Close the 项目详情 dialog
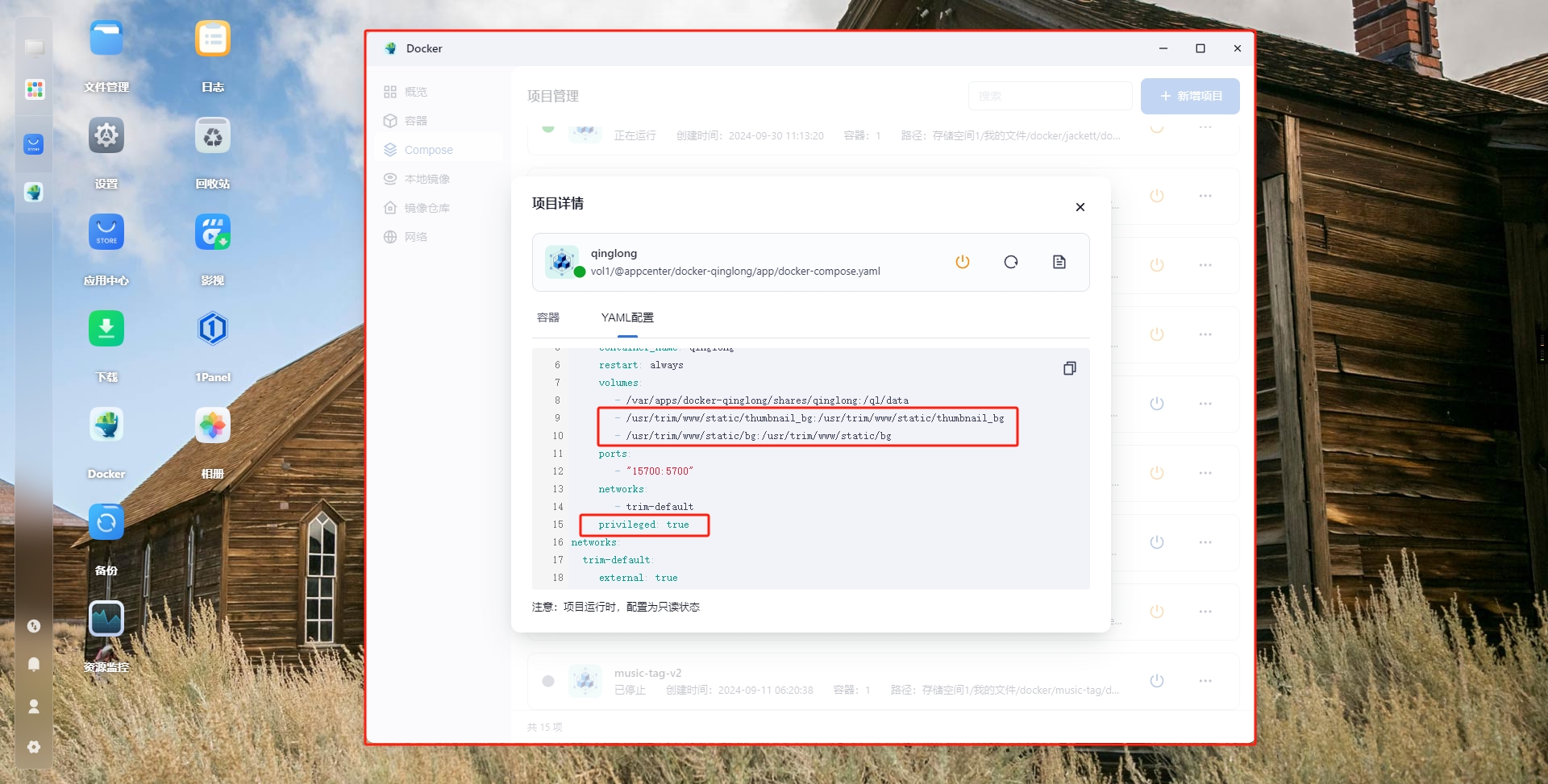The image size is (1548, 784). 1080,207
